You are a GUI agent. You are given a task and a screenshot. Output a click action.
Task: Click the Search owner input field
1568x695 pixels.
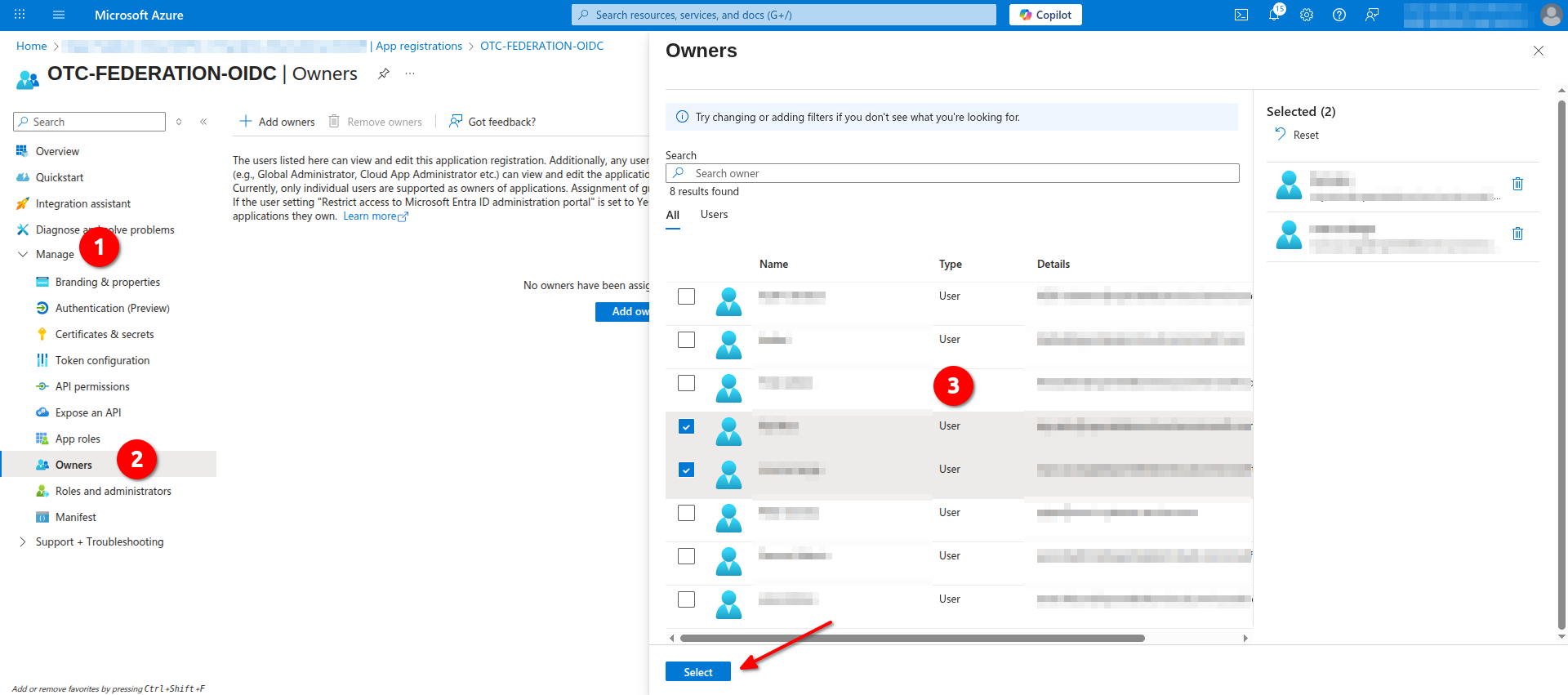pos(952,173)
